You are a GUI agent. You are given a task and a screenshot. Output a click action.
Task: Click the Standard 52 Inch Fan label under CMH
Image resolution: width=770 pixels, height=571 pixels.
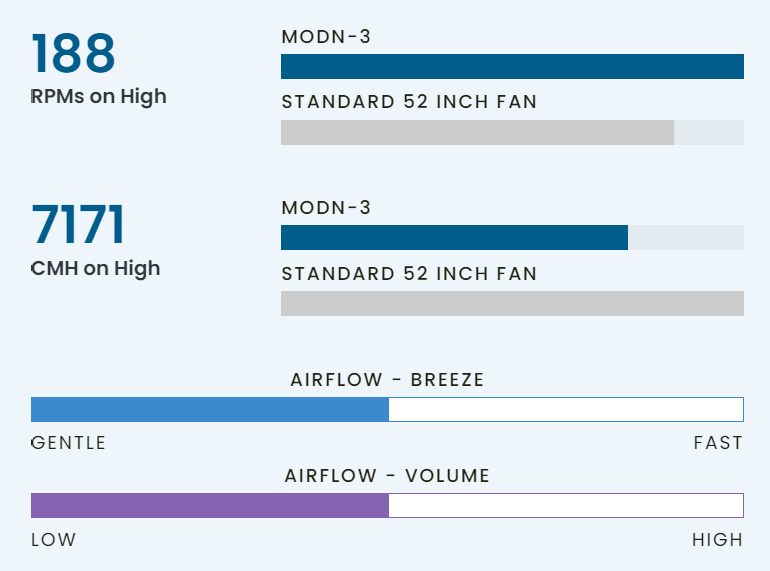pos(409,273)
